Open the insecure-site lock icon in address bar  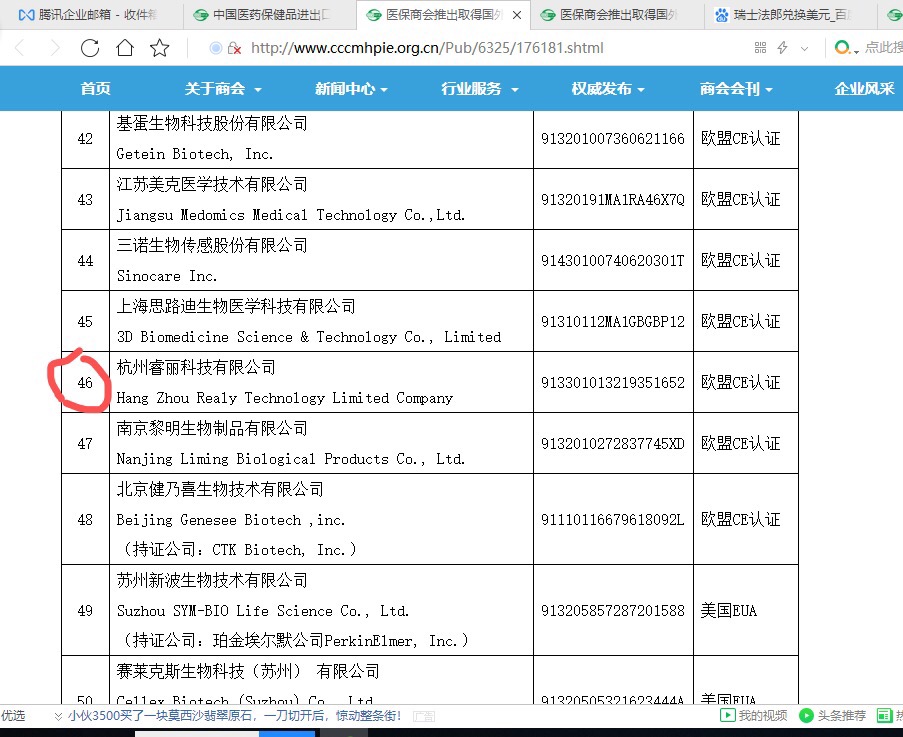click(x=234, y=48)
